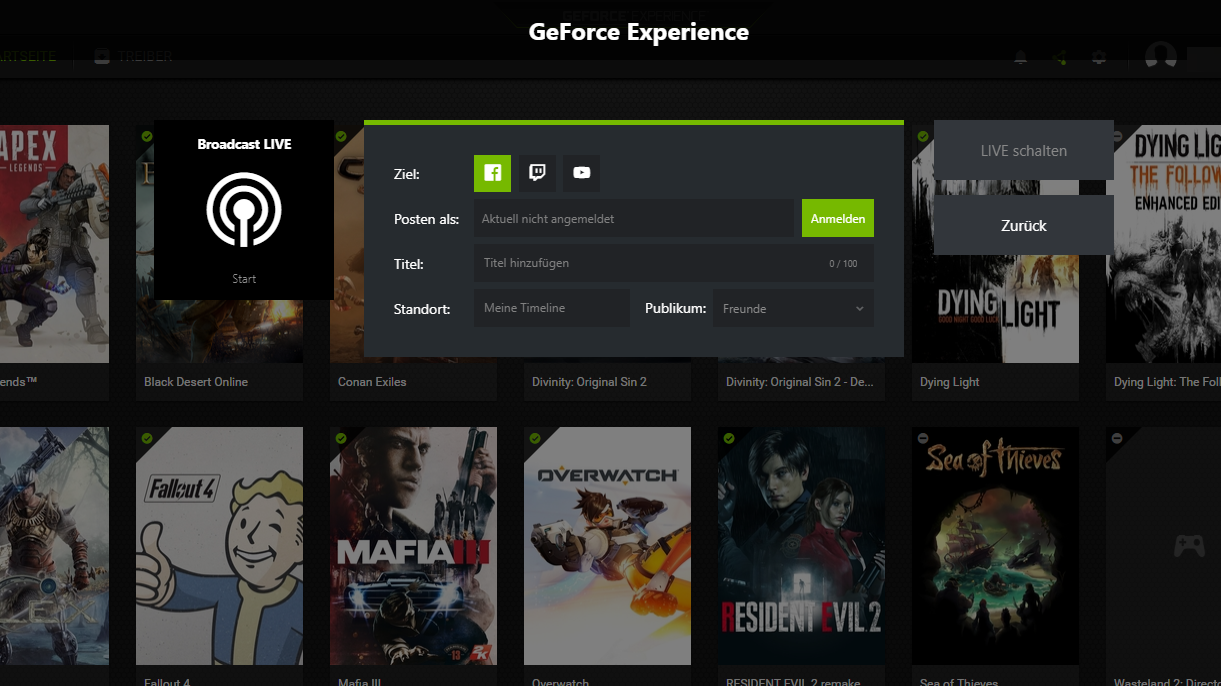Click the download icon beside TREIBER
The image size is (1221, 686).
101,56
